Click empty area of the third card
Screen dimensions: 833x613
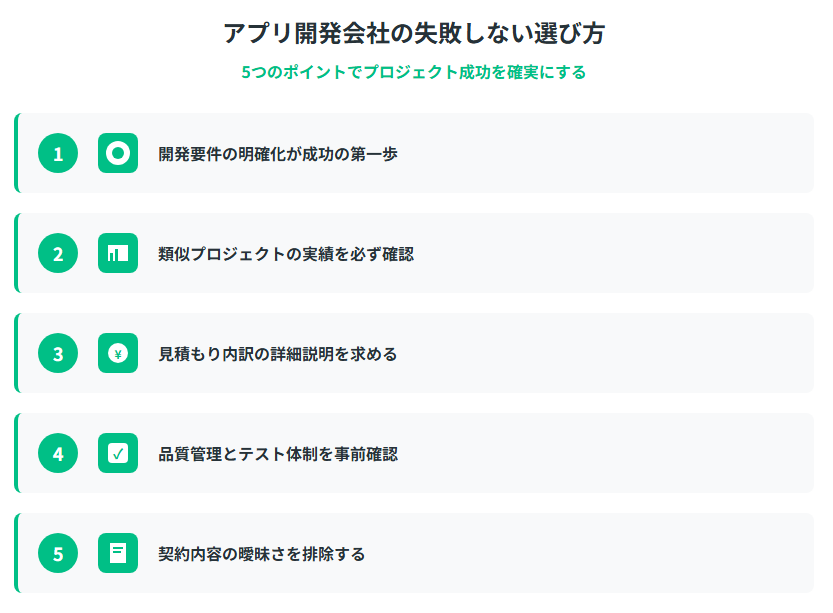(x=606, y=353)
